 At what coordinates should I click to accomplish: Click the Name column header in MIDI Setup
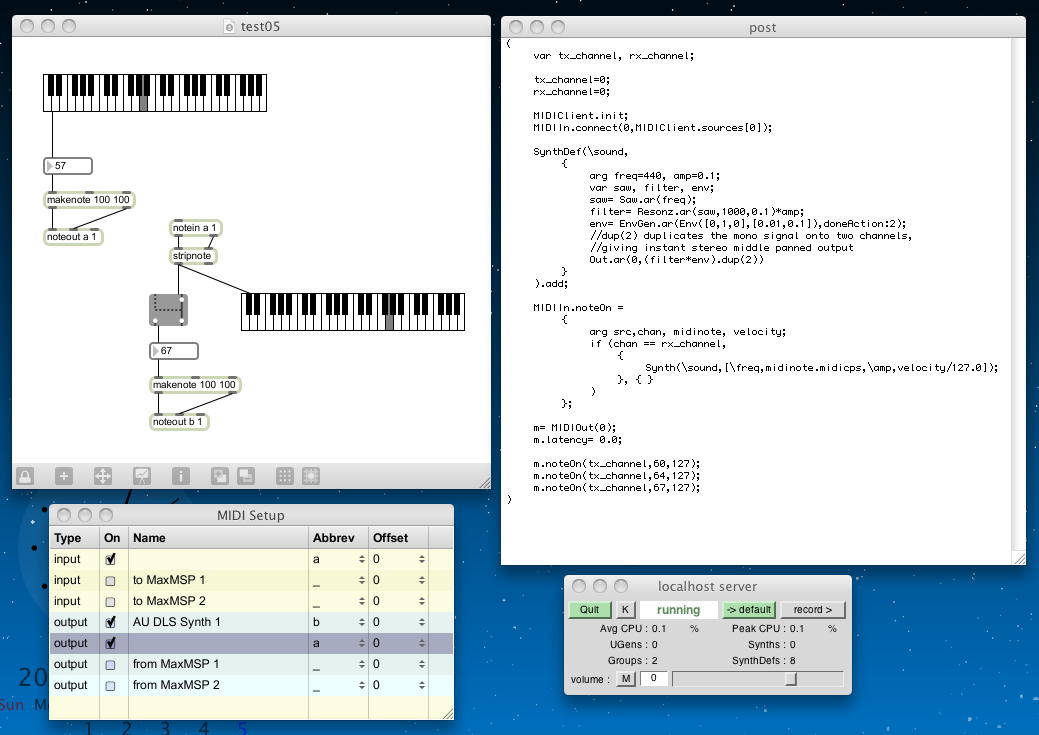click(x=150, y=538)
